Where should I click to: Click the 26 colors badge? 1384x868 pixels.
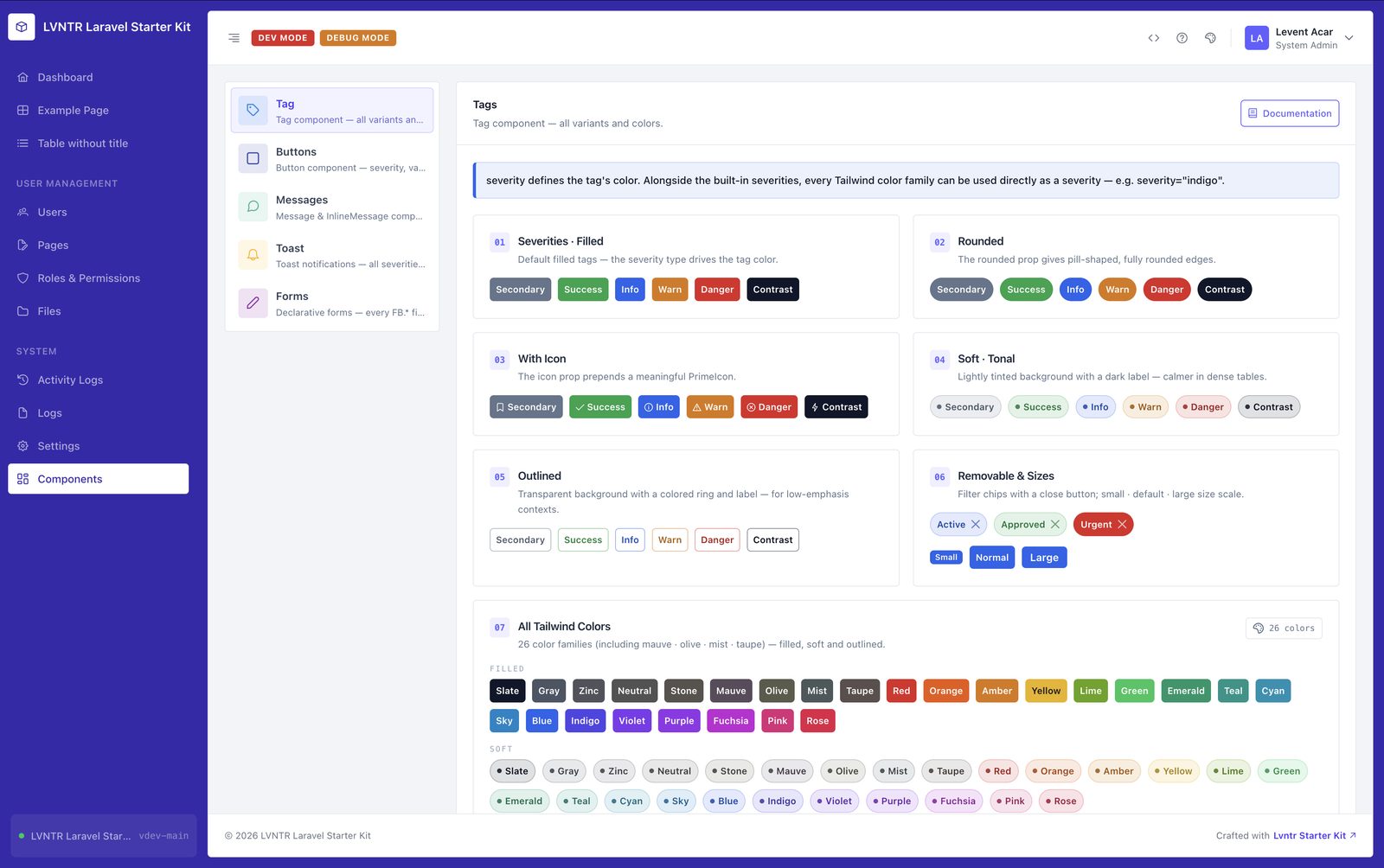coord(1284,629)
